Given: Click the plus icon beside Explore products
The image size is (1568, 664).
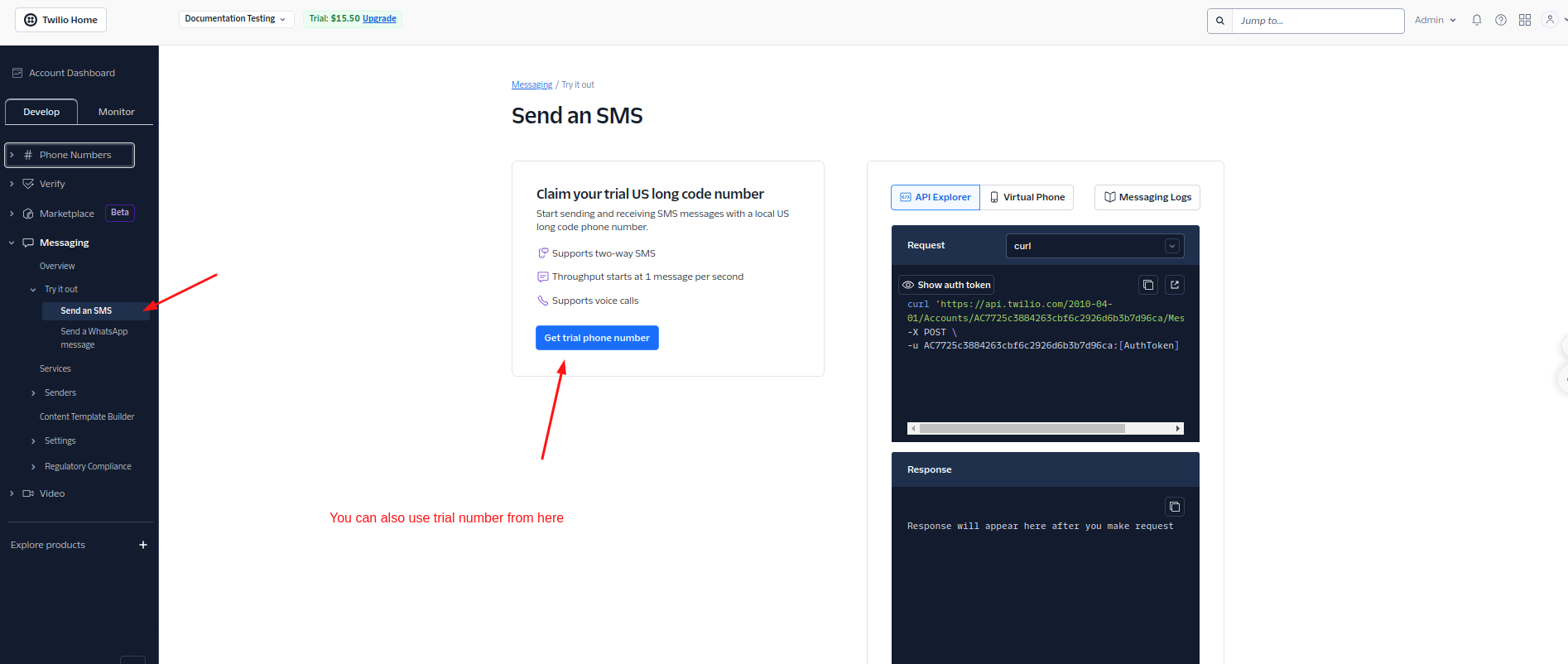Looking at the screenshot, I should point(143,545).
